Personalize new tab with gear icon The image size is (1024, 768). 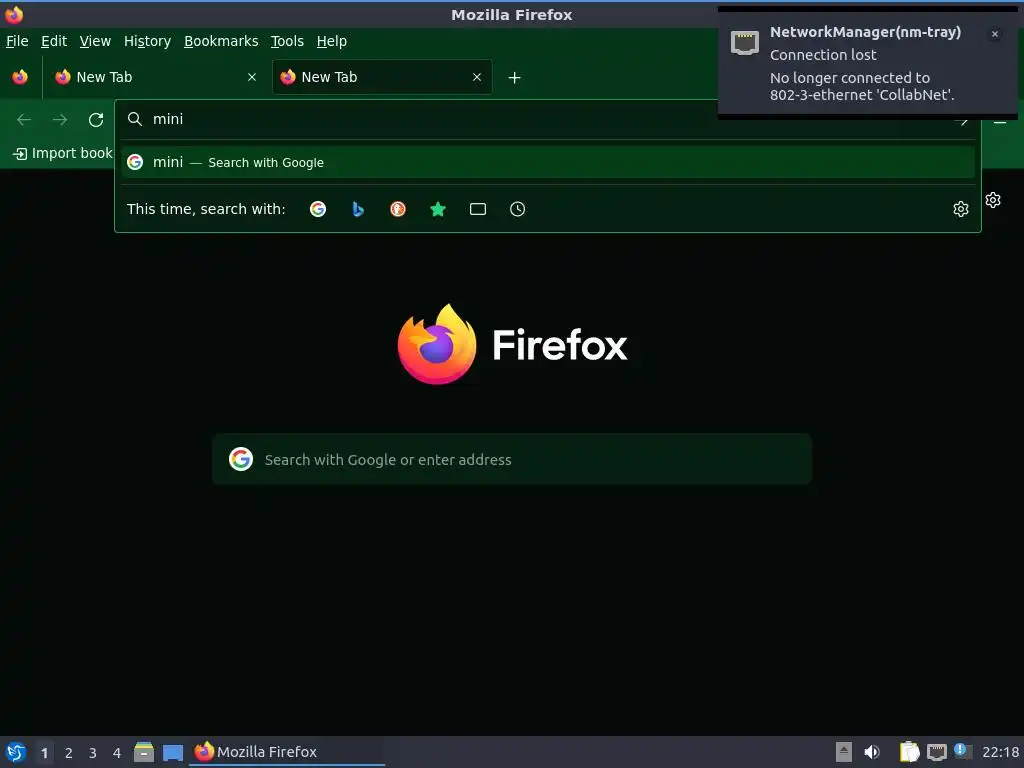[x=993, y=200]
